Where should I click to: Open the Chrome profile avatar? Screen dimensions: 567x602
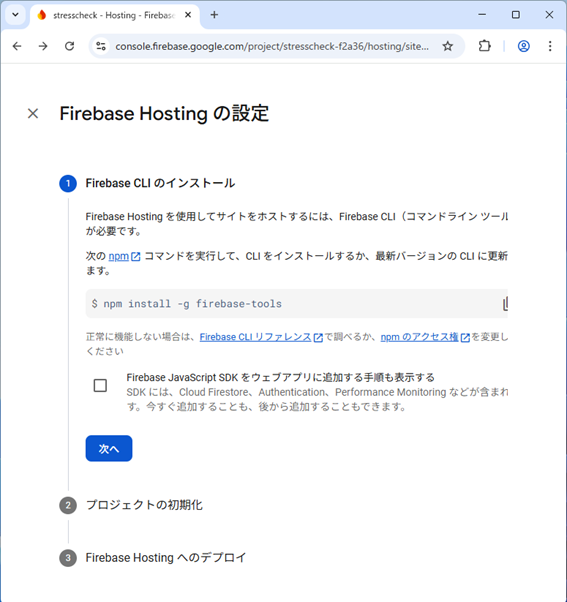[x=524, y=46]
